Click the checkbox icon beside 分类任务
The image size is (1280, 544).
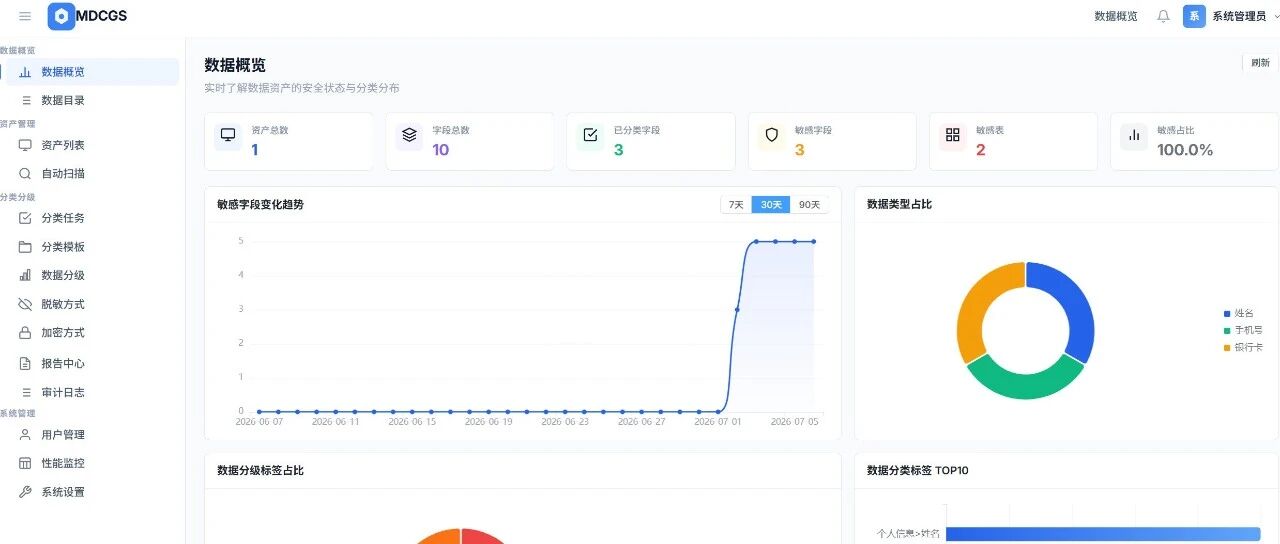[x=25, y=218]
